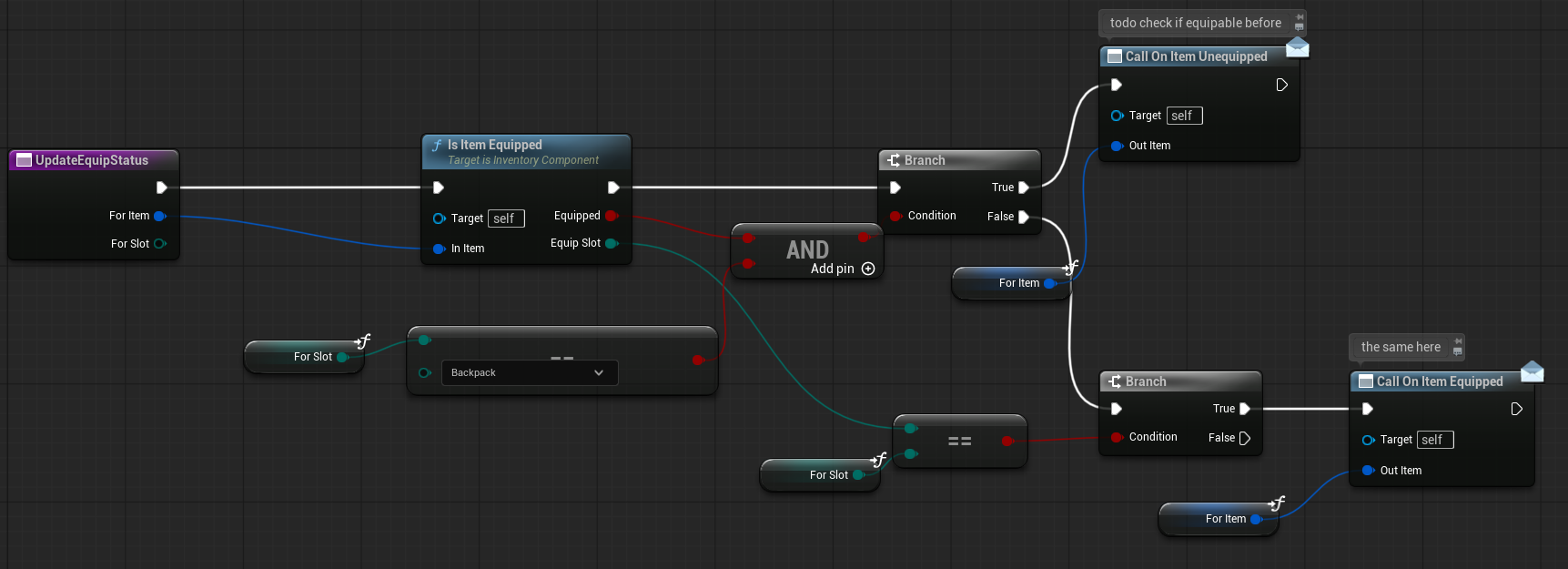
Task: Select the UpdateEquipStatus event node title
Action: point(92,160)
